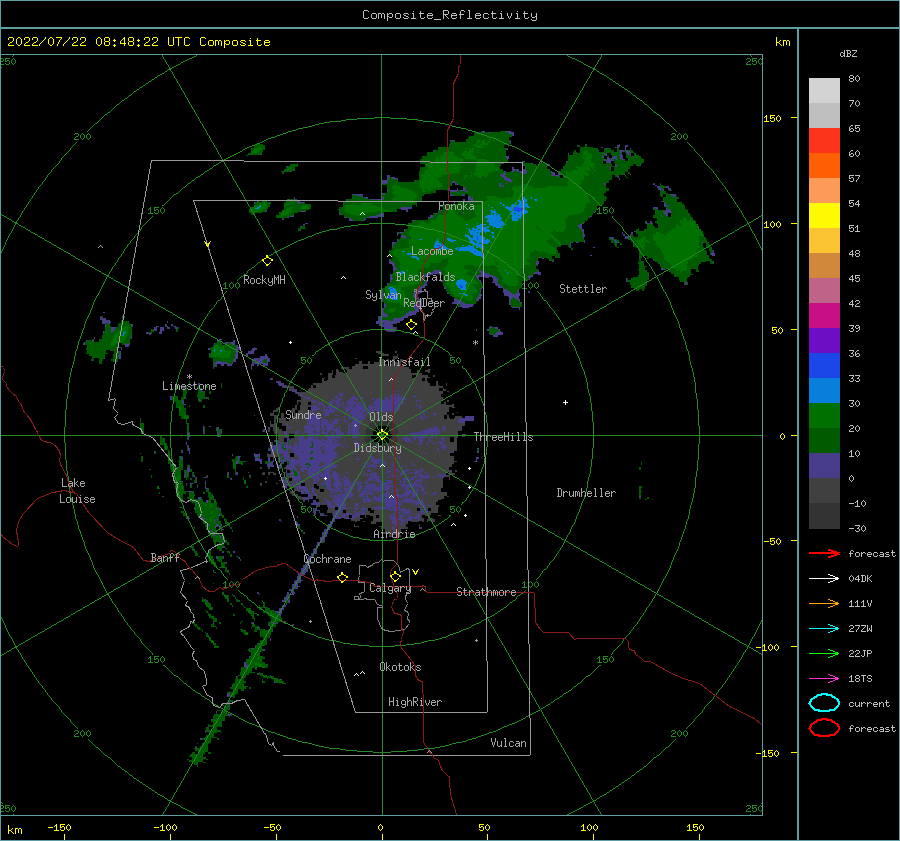
Task: Select the Vulcan label
Action: pyautogui.click(x=508, y=743)
